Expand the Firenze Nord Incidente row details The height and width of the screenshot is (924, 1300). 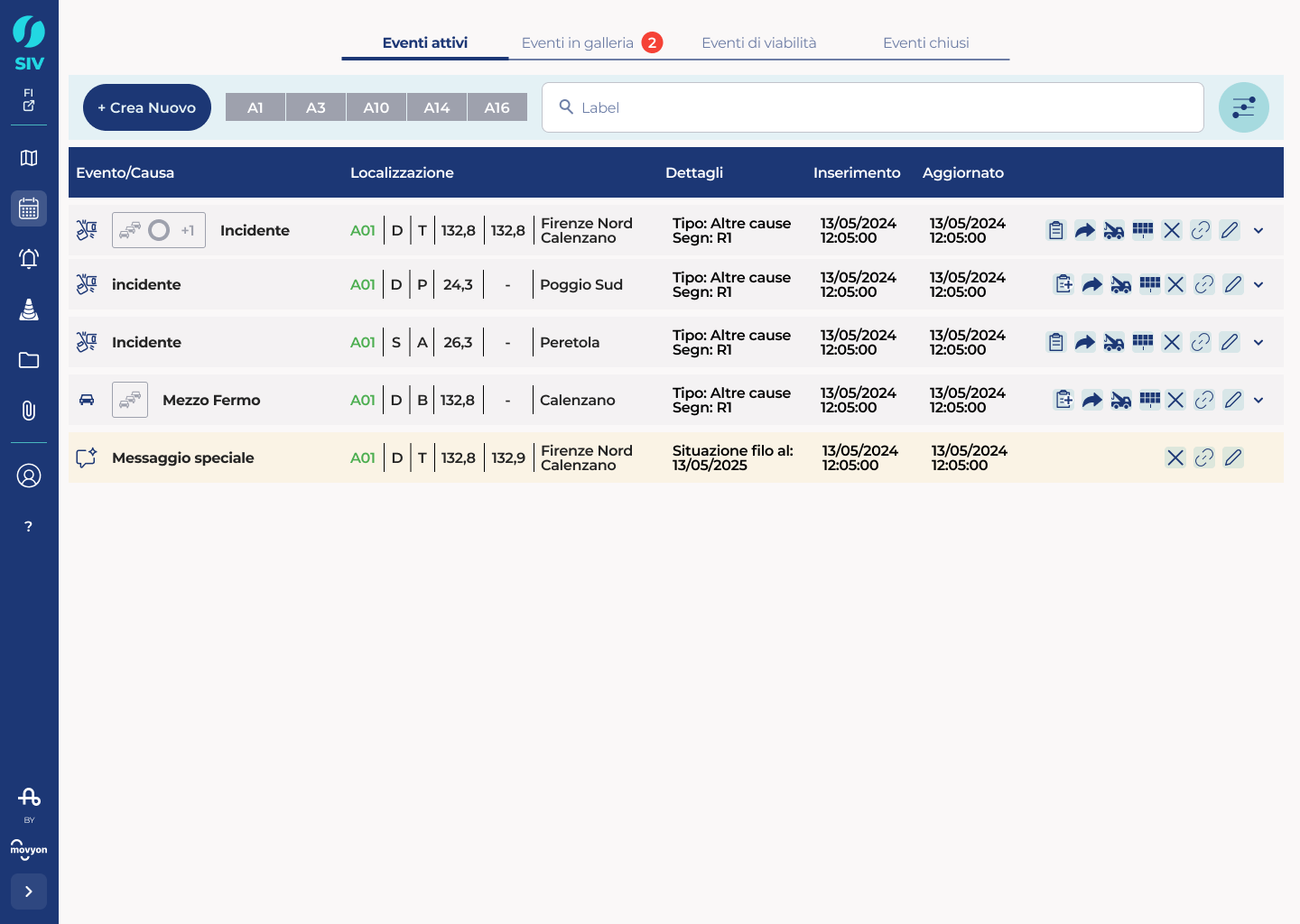click(x=1258, y=230)
